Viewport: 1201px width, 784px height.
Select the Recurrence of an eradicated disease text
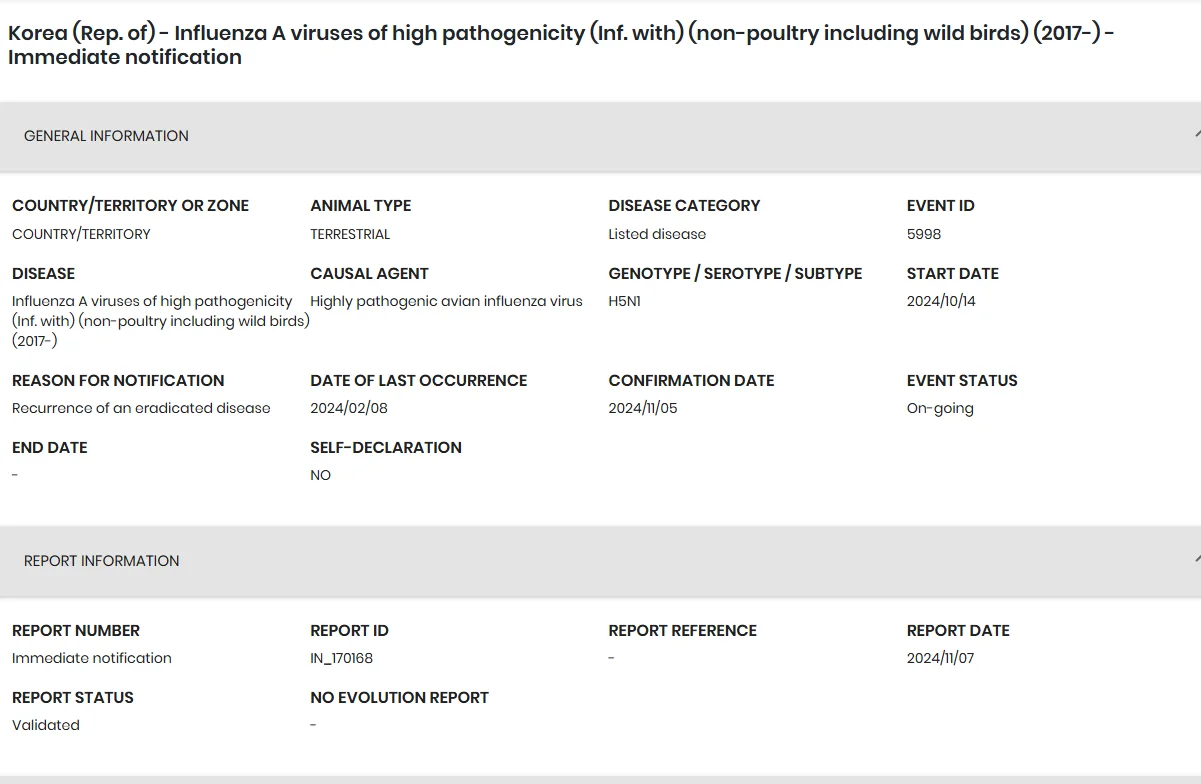141,408
